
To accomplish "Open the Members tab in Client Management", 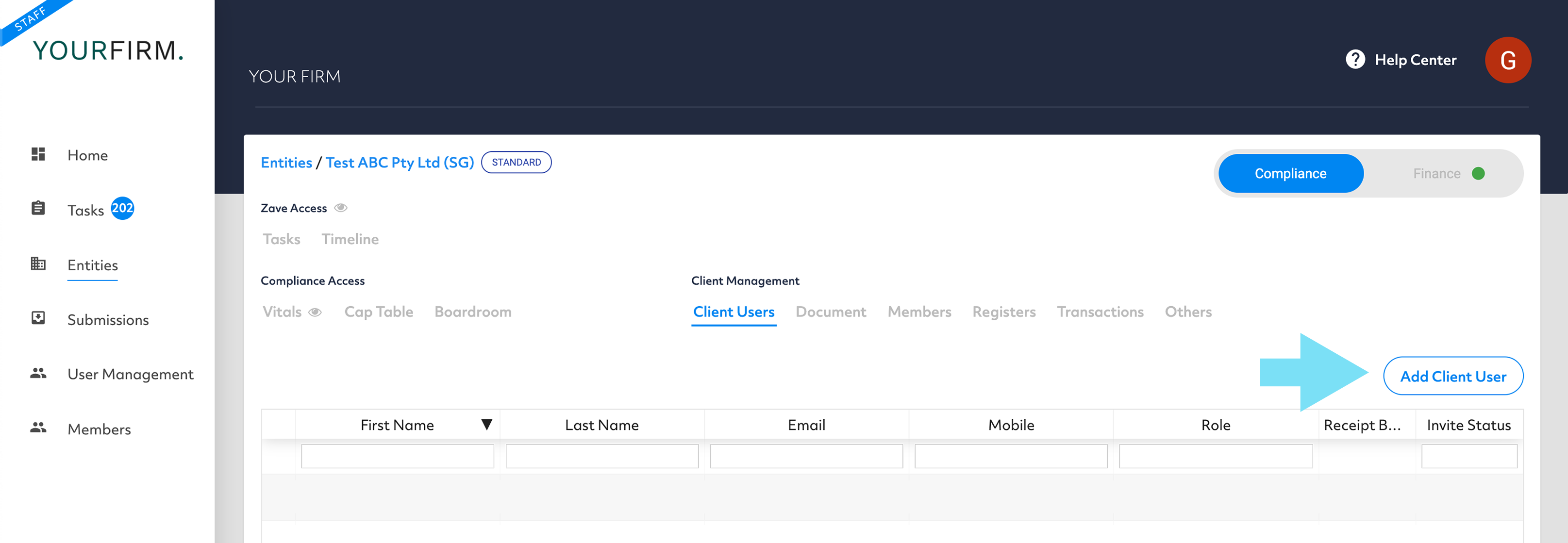I will (919, 312).
